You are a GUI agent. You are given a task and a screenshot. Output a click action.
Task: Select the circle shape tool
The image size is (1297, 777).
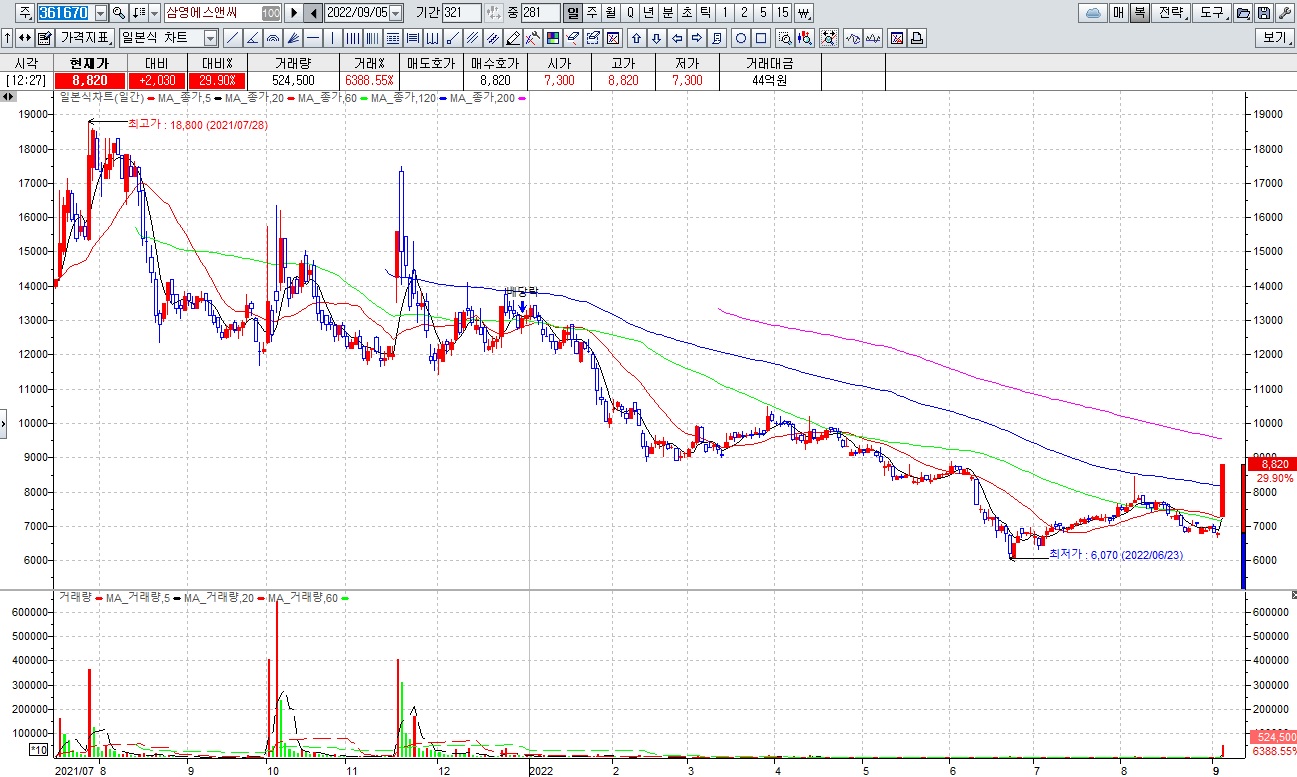[741, 38]
